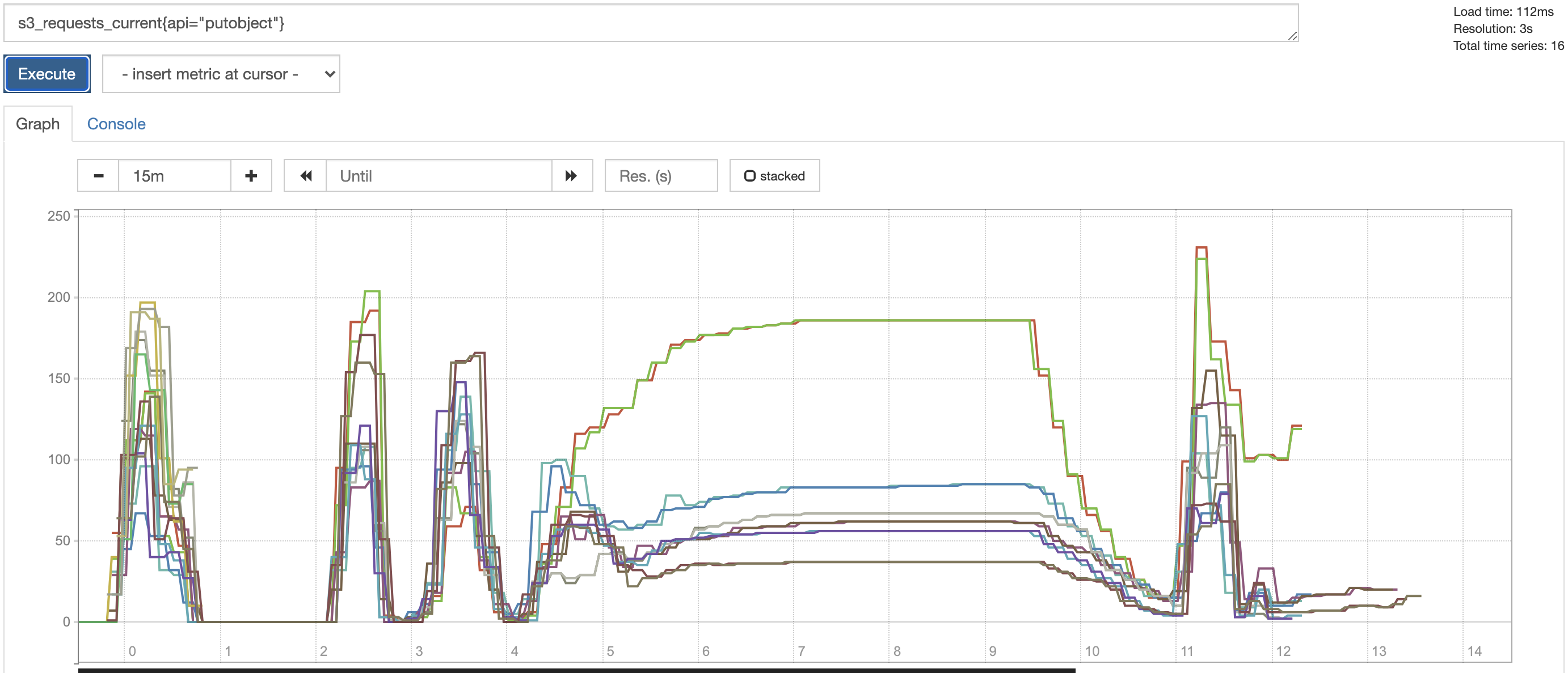Screen dimensions: 1568x673
Task: Click the y-axis label 150
Action: point(59,378)
